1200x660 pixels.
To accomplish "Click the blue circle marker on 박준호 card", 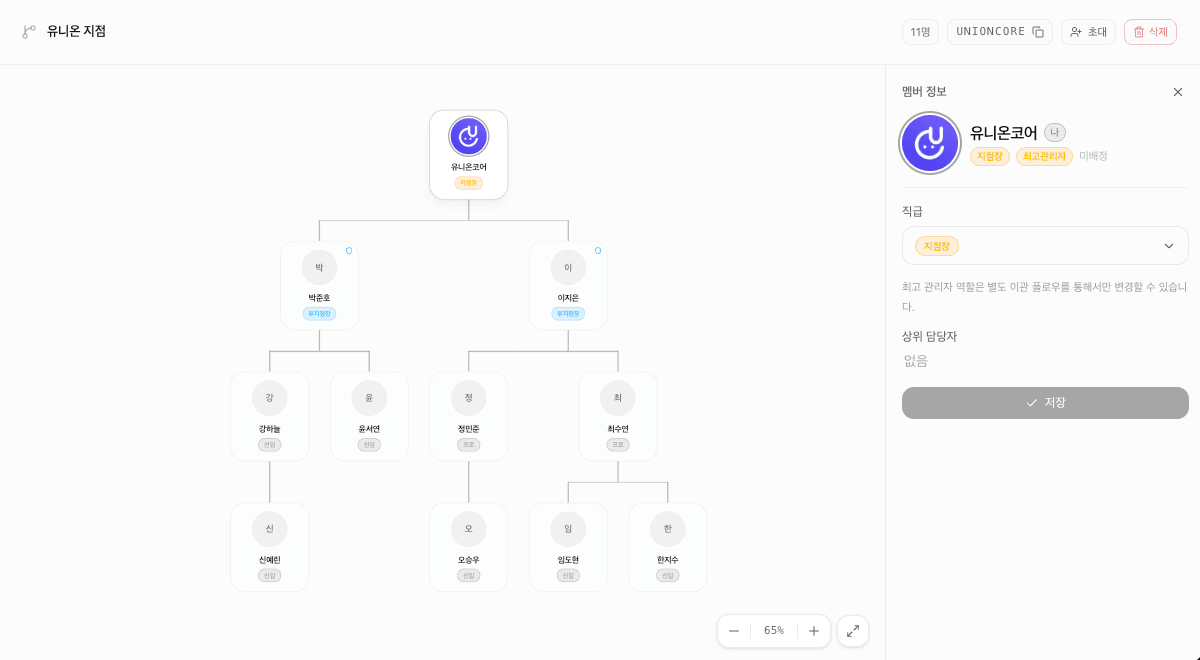I will point(349,251).
